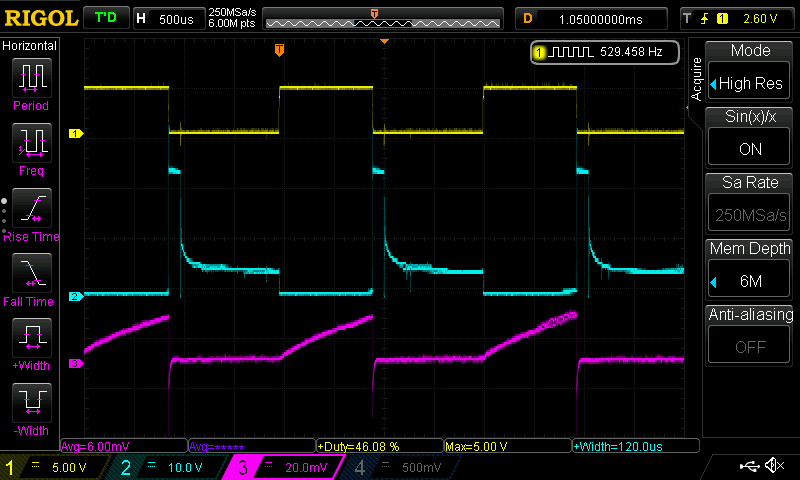The height and width of the screenshot is (480, 800).
Task: Choose the Rise Time measurement icon
Action: click(30, 208)
